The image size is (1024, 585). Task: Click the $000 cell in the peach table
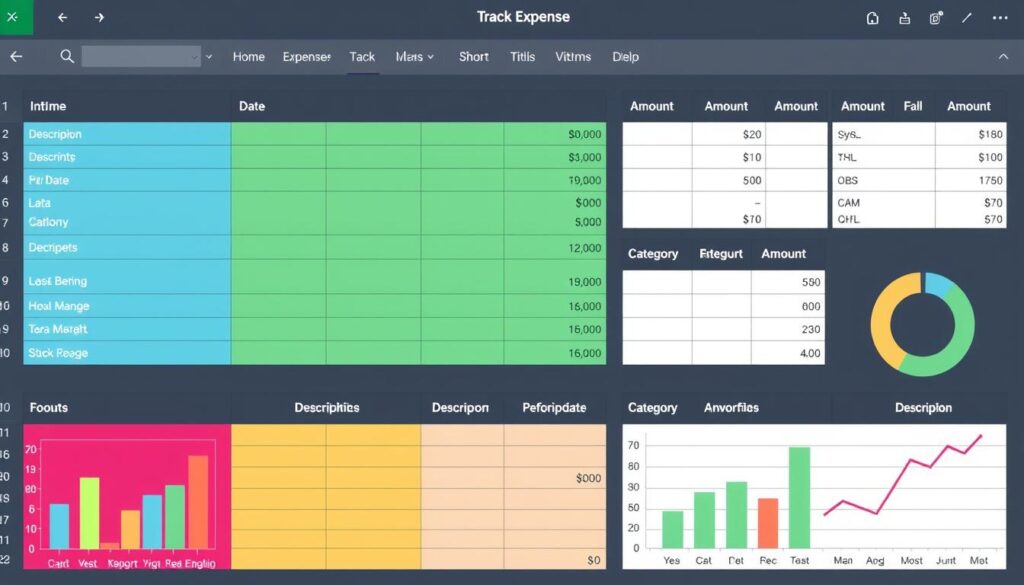tap(554, 478)
